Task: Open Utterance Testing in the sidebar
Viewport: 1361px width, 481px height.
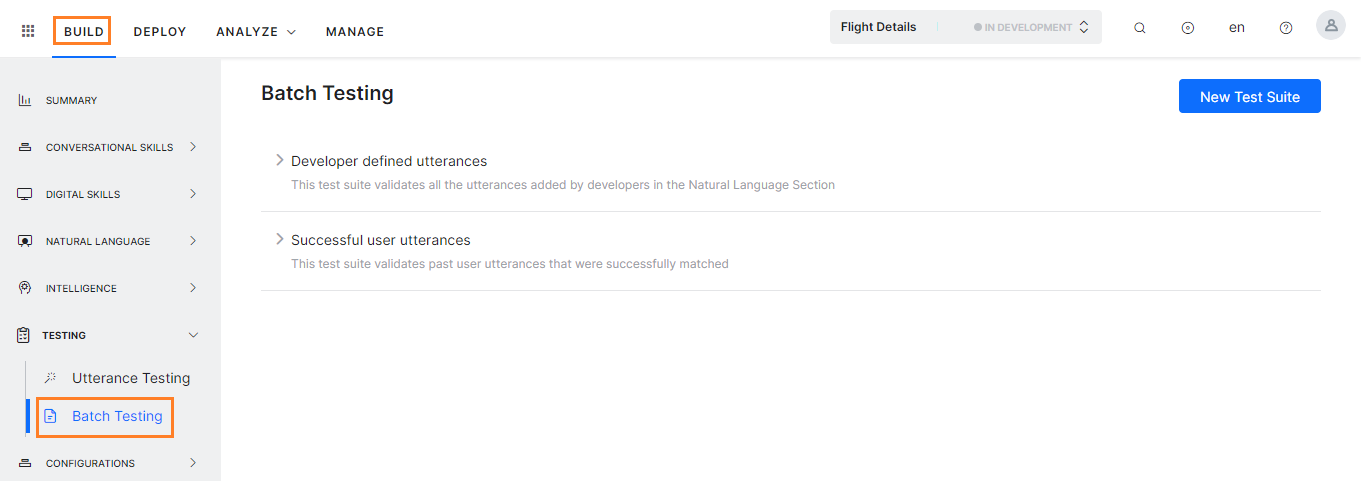Action: (x=130, y=378)
